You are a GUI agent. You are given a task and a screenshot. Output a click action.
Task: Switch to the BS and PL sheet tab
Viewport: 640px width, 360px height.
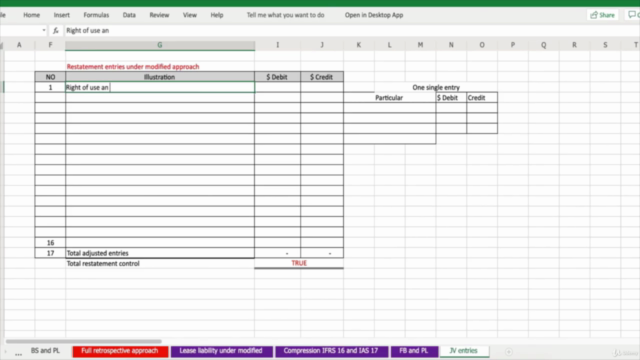click(45, 351)
